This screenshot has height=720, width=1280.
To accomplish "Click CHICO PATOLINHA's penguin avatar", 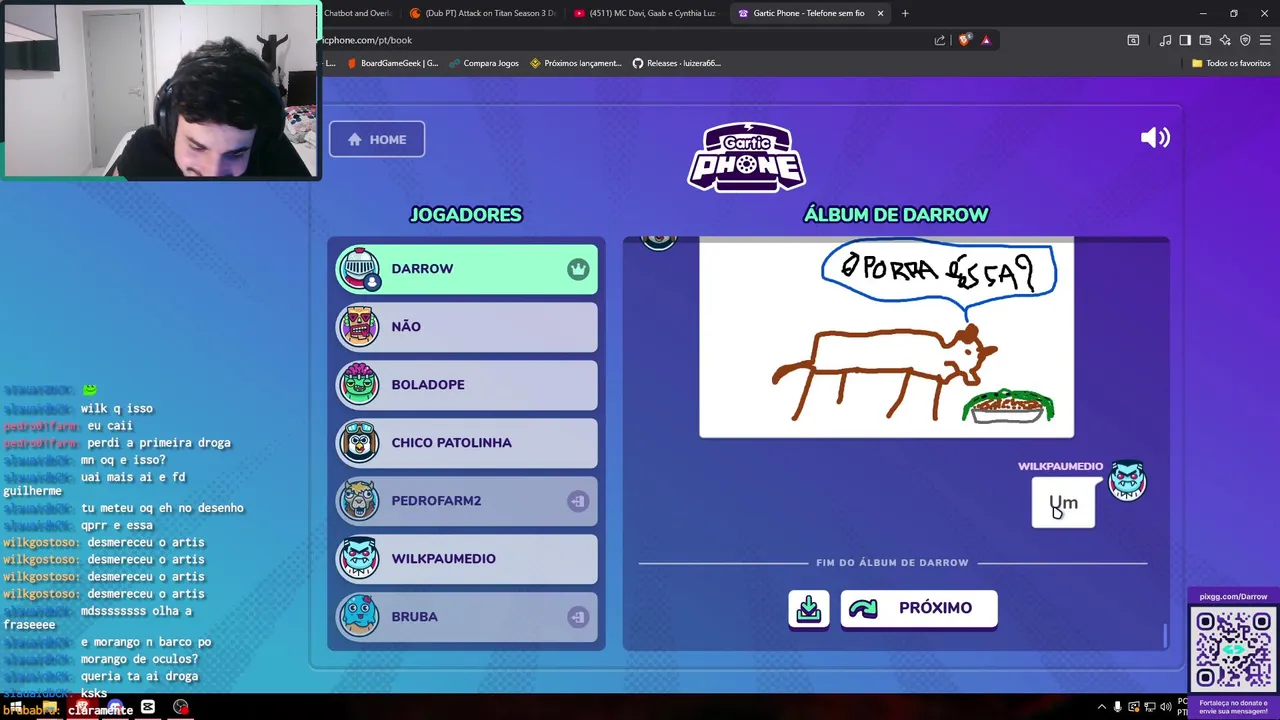I will coord(359,443).
